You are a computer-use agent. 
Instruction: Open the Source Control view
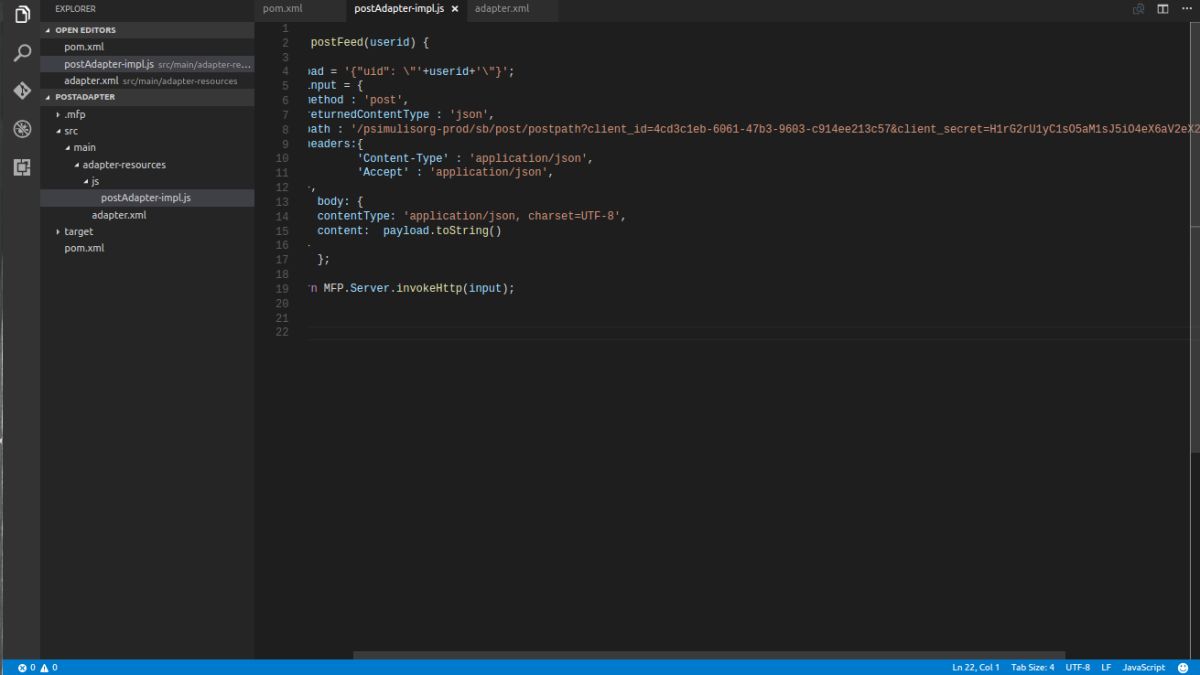[x=21, y=91]
